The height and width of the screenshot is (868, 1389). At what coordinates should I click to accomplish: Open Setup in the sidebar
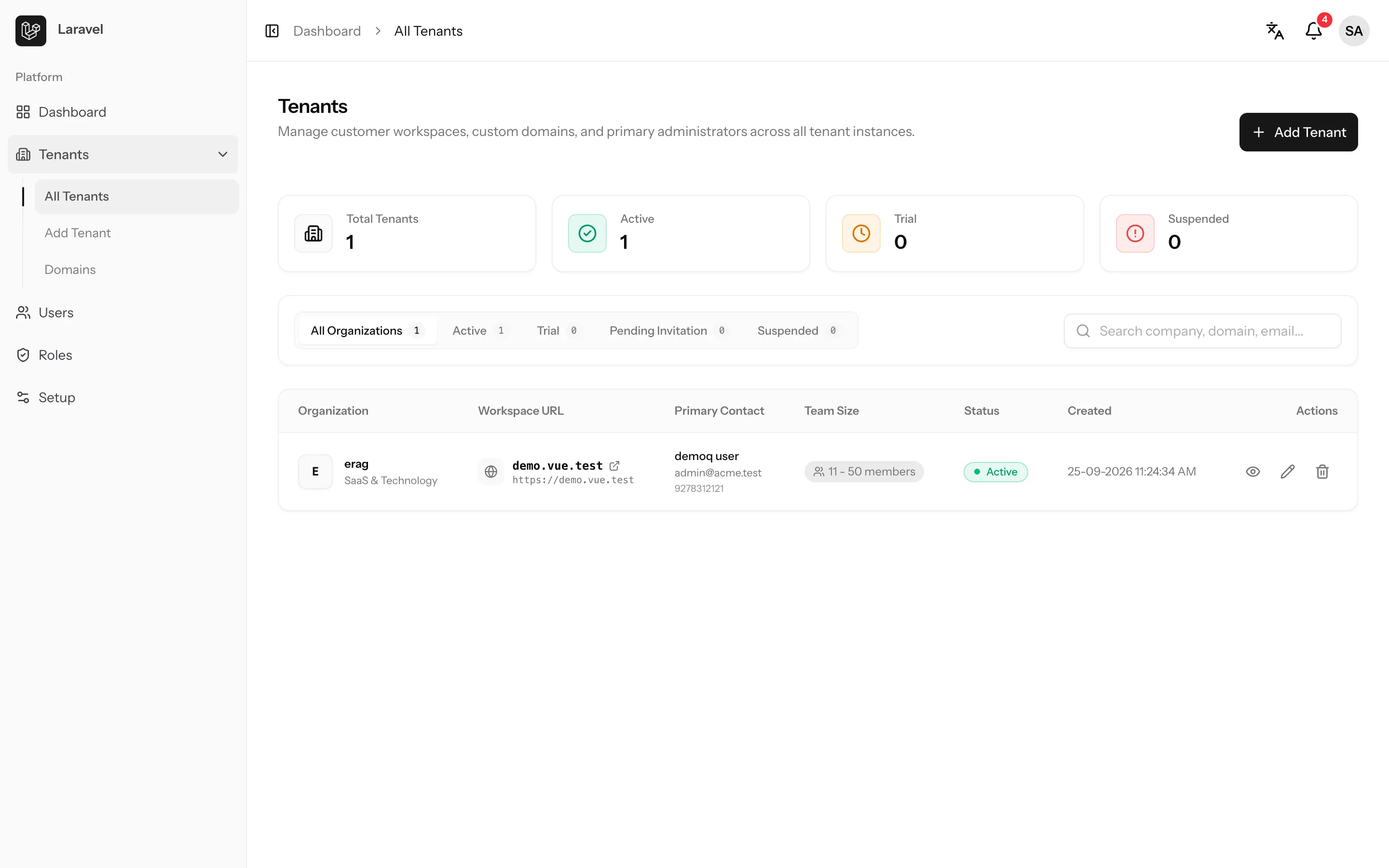[123, 398]
